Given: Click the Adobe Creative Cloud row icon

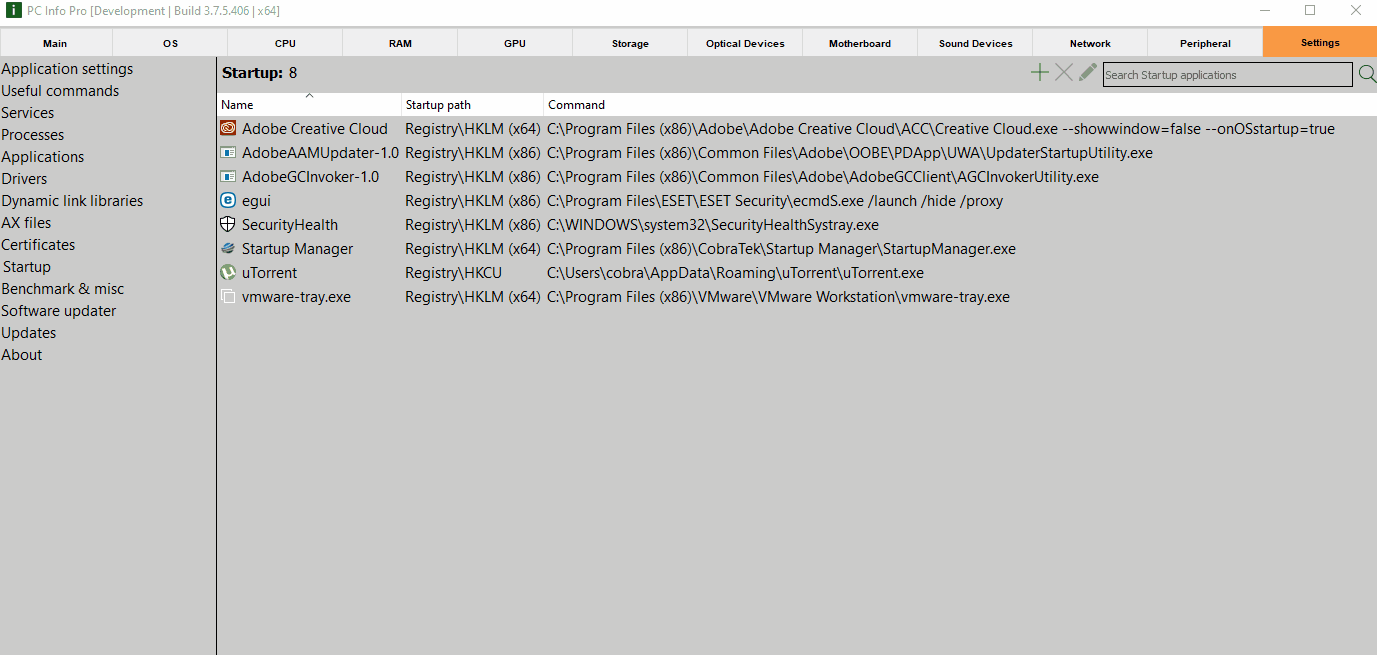Looking at the screenshot, I should coord(228,128).
